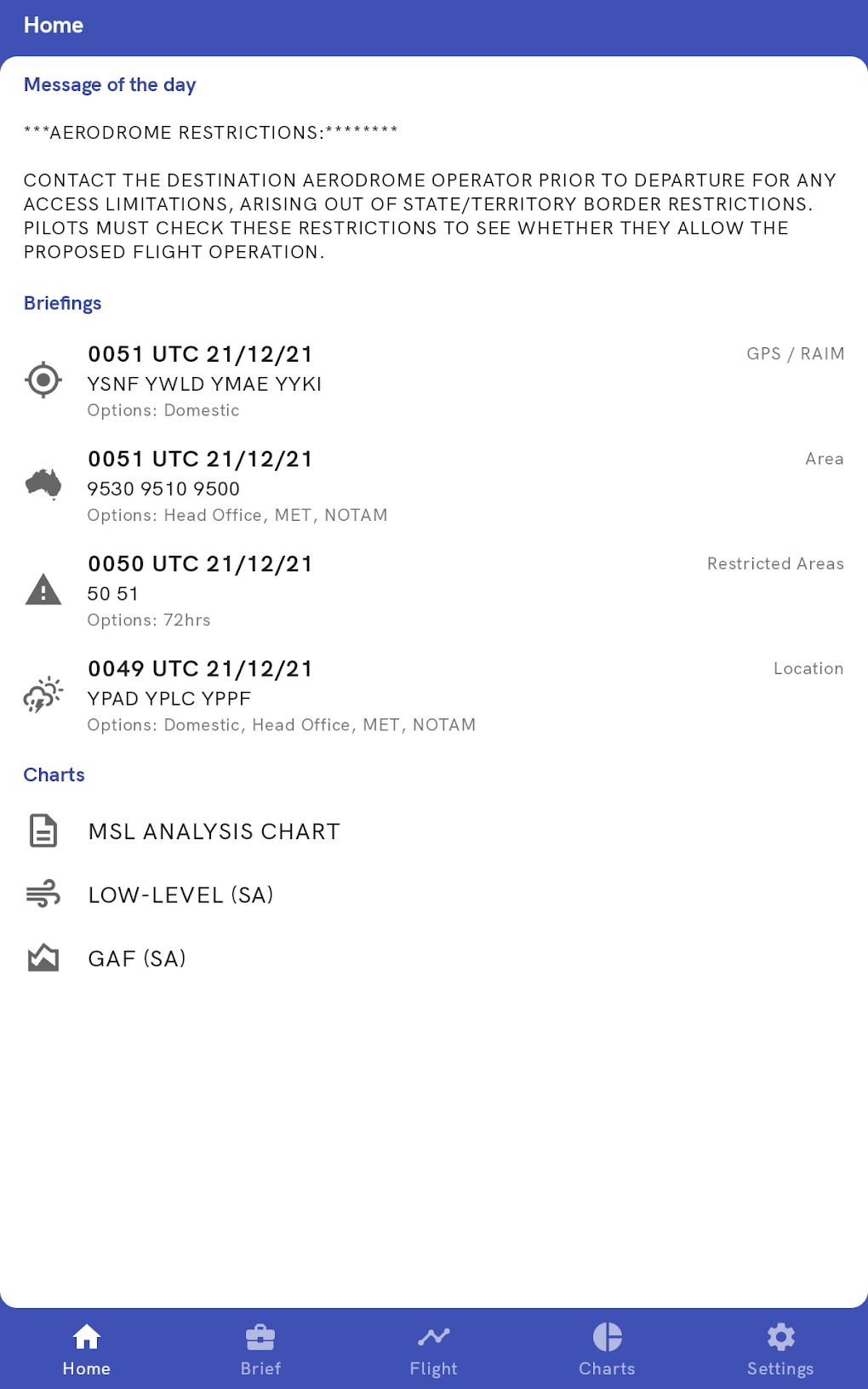Tap the Australia map Area briefing icon

pos(43,484)
